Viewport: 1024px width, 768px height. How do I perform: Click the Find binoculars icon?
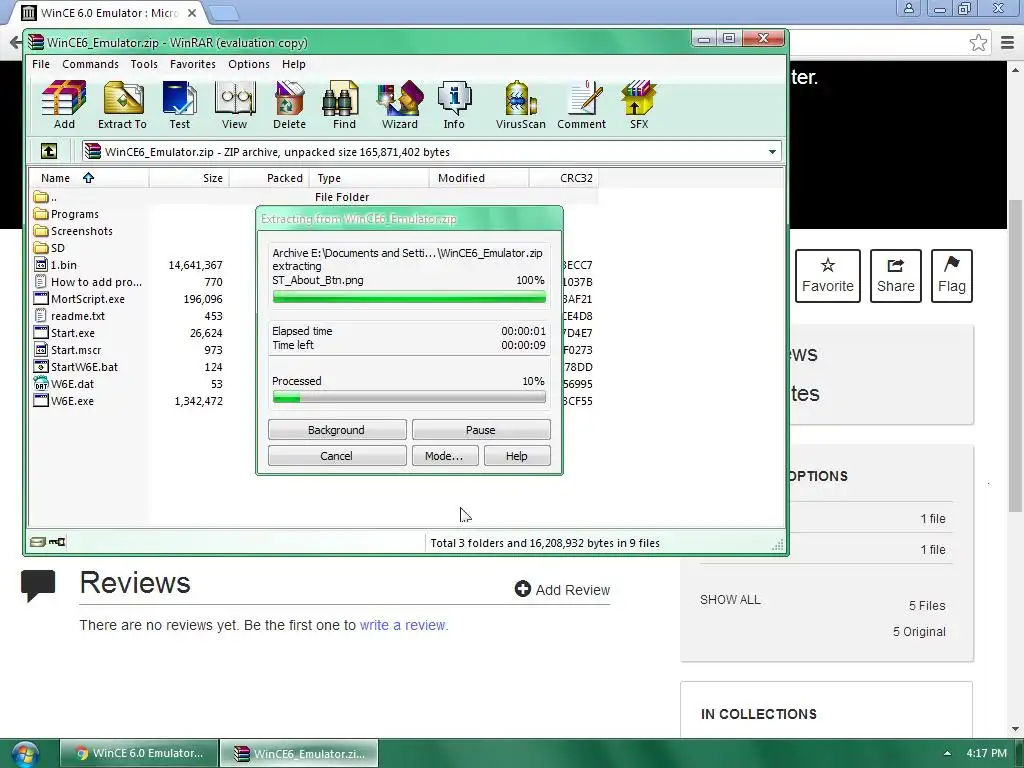tap(344, 104)
